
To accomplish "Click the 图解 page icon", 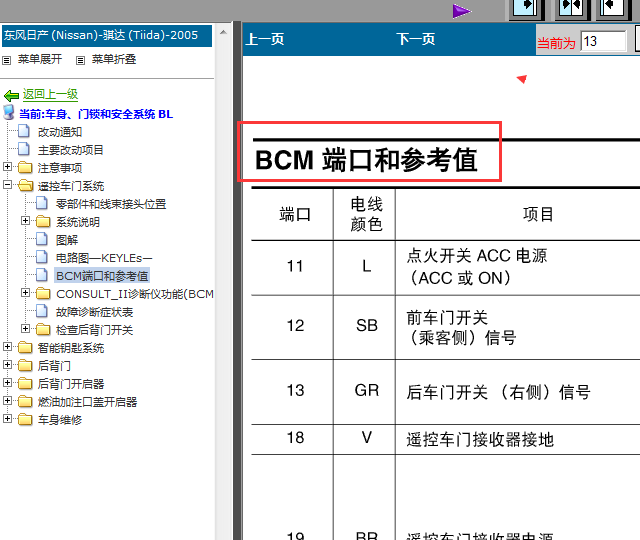I will 42,239.
